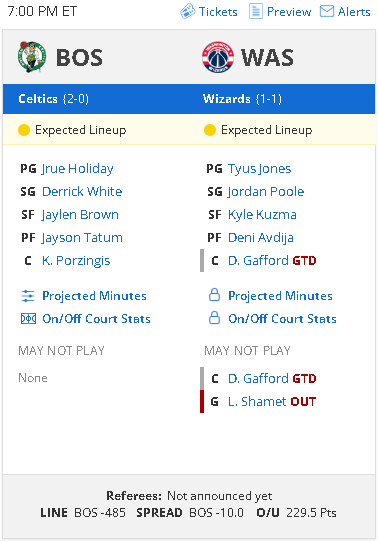Open the Jrue Holiday player link
The image size is (378, 543).
click(78, 169)
